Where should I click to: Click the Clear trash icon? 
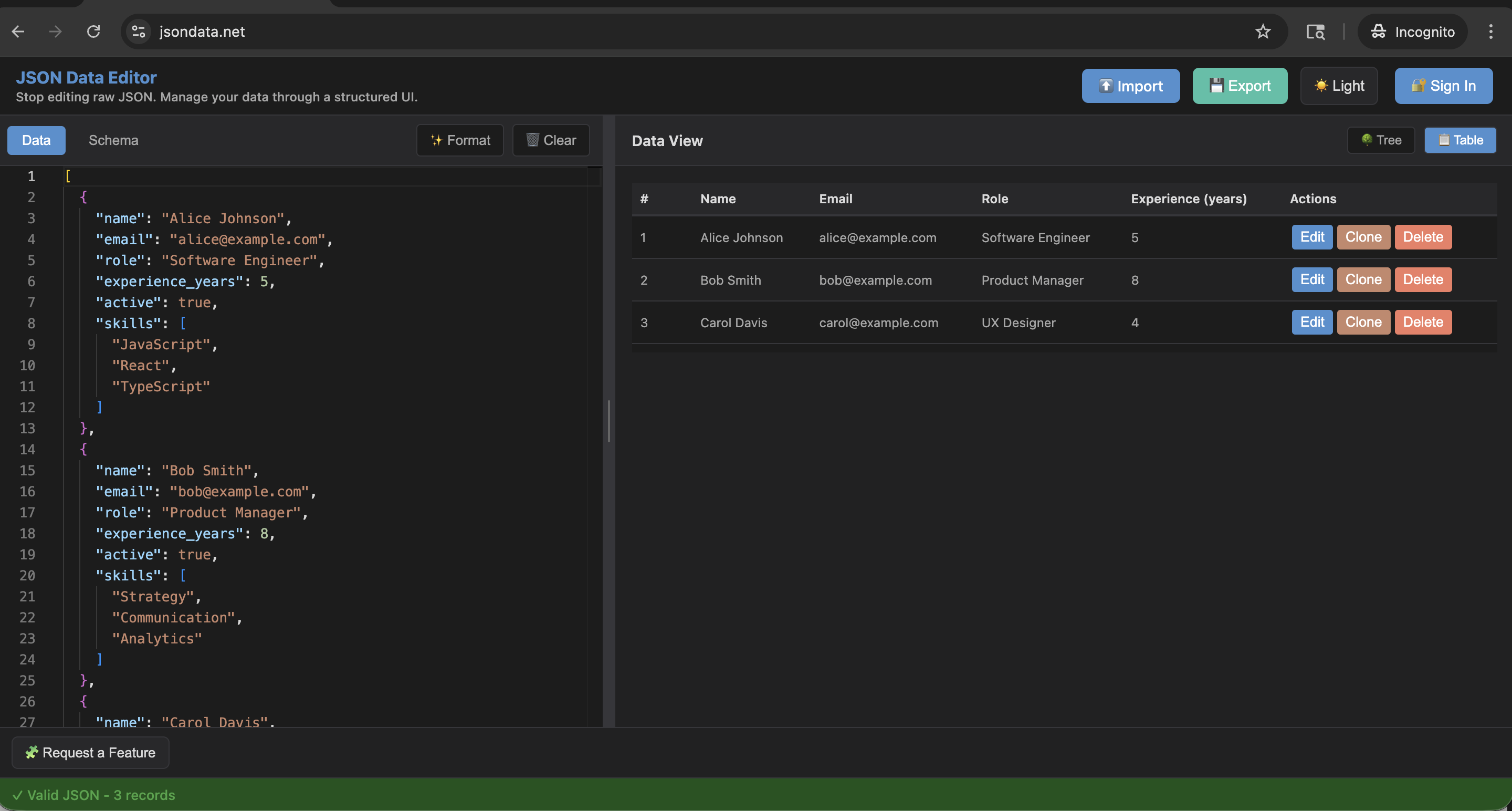coord(532,140)
